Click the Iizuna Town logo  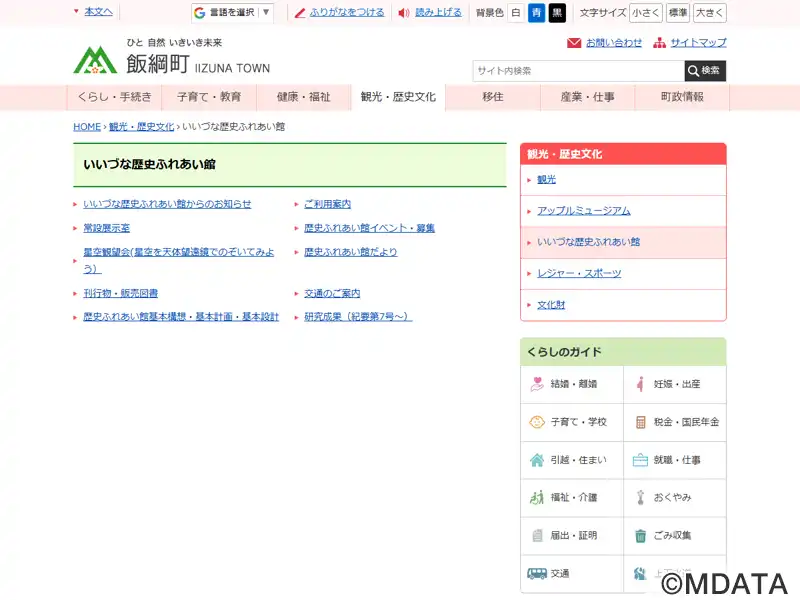tap(95, 60)
